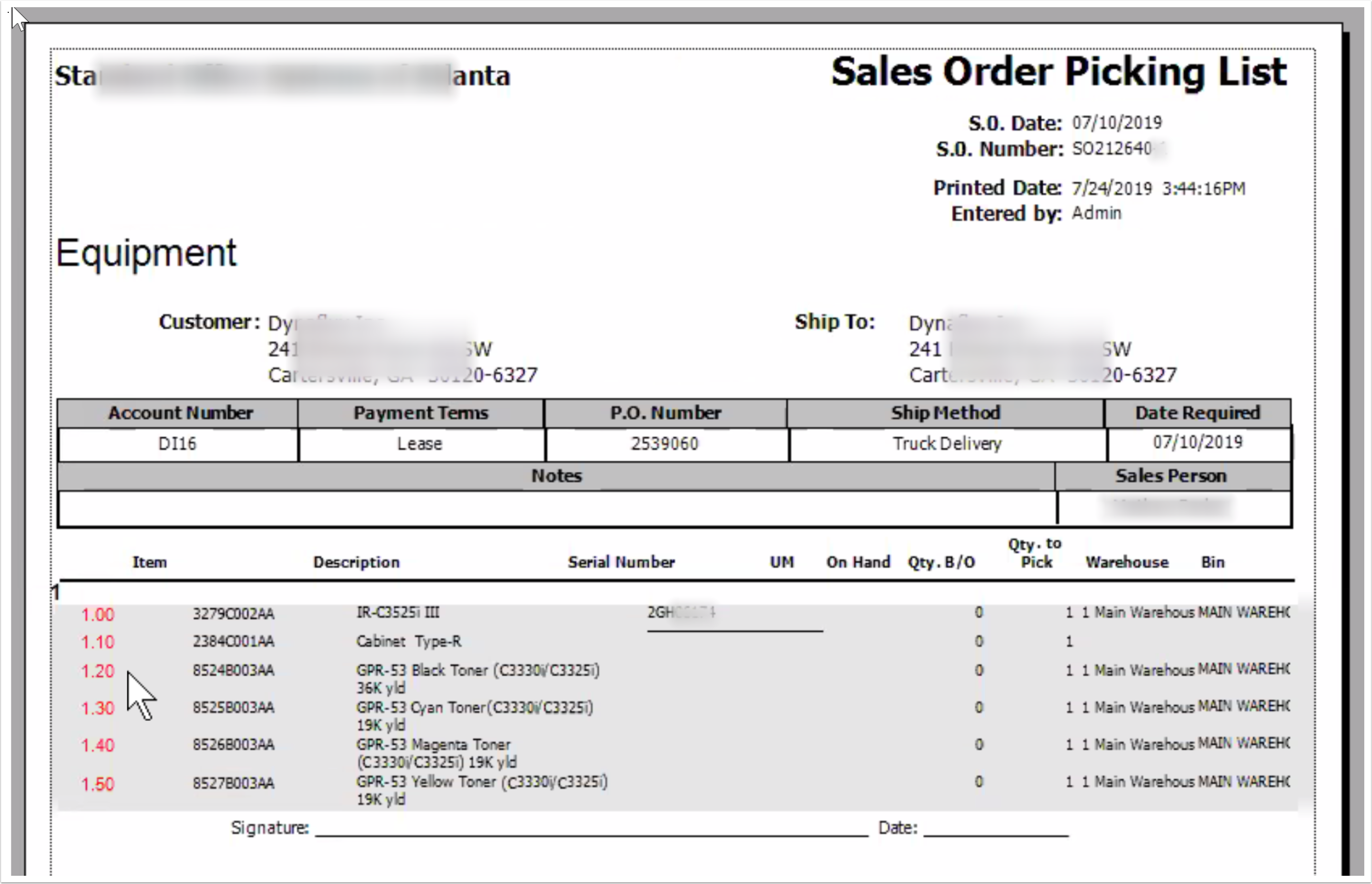
Task: Click the S.O. Date value 07/10/2019
Action: pyautogui.click(x=1116, y=123)
